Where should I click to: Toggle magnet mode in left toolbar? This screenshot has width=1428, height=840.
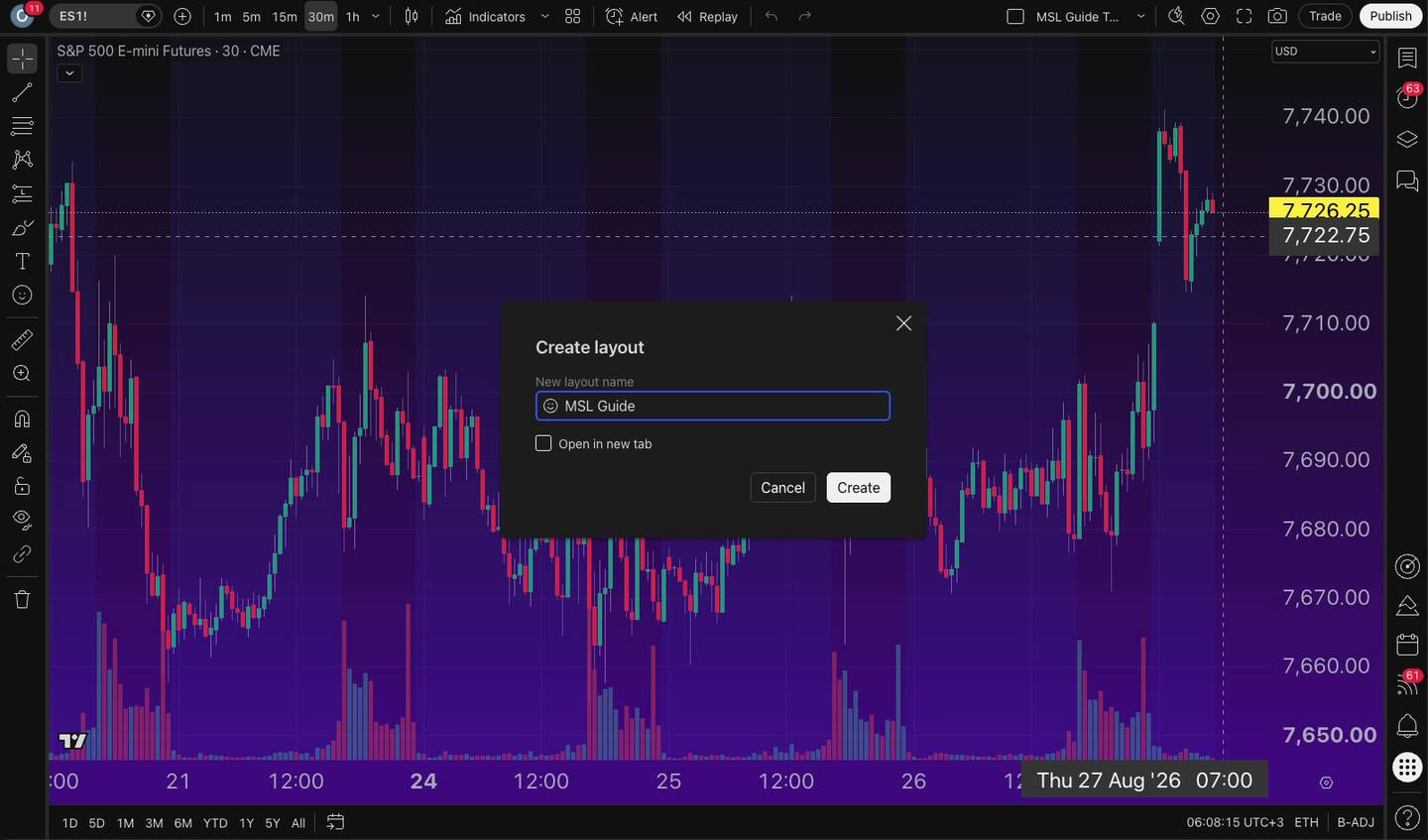coord(22,419)
